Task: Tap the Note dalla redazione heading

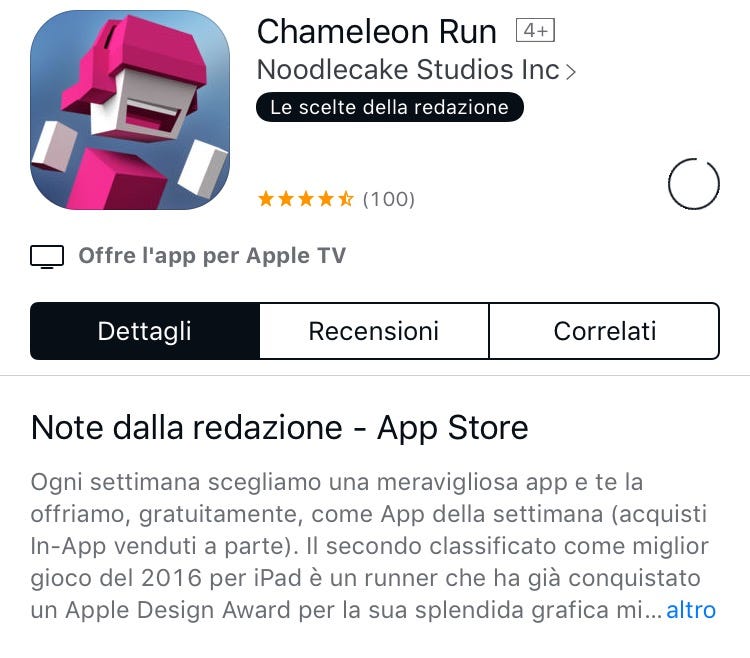Action: click(279, 428)
